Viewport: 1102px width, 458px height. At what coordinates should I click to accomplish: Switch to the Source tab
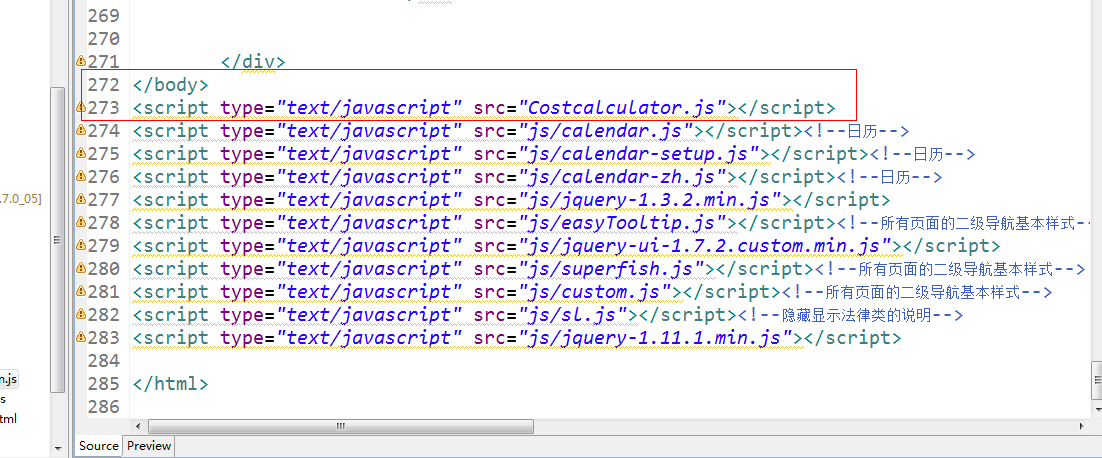coord(98,445)
